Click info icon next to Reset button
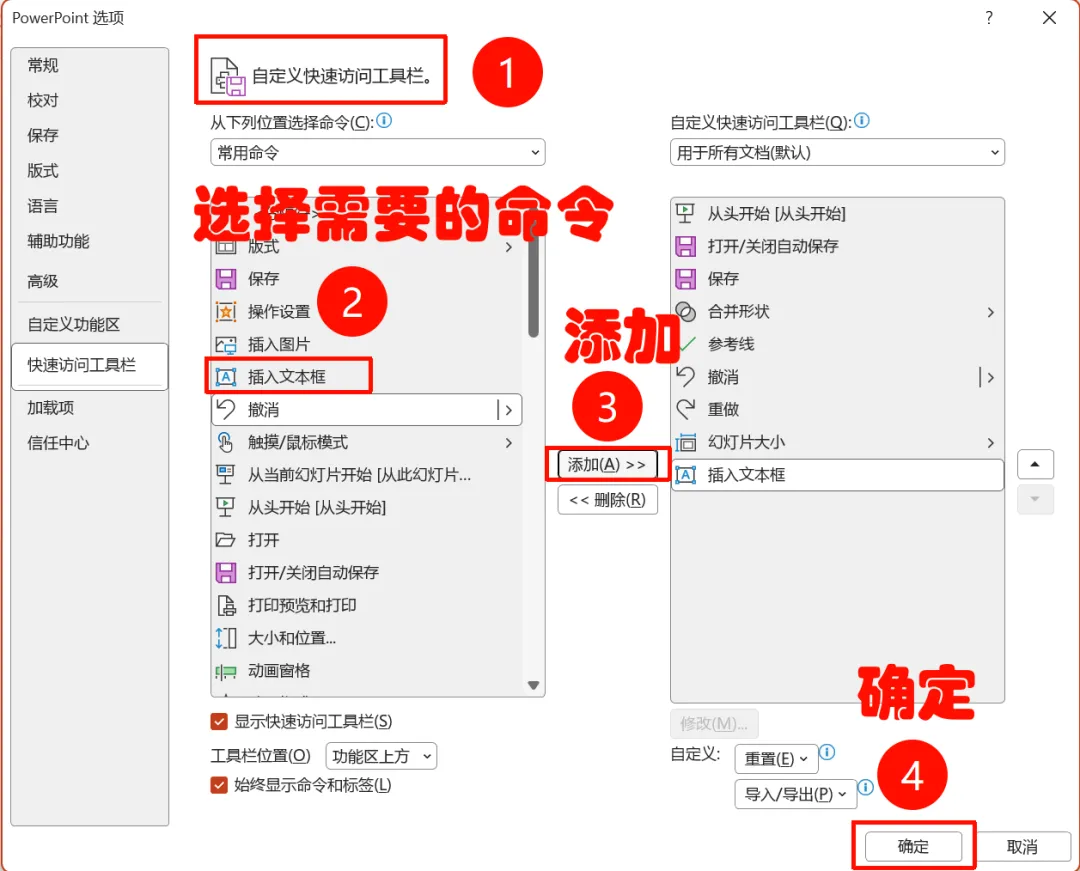Screen dimensions: 1080x871 (x=828, y=752)
